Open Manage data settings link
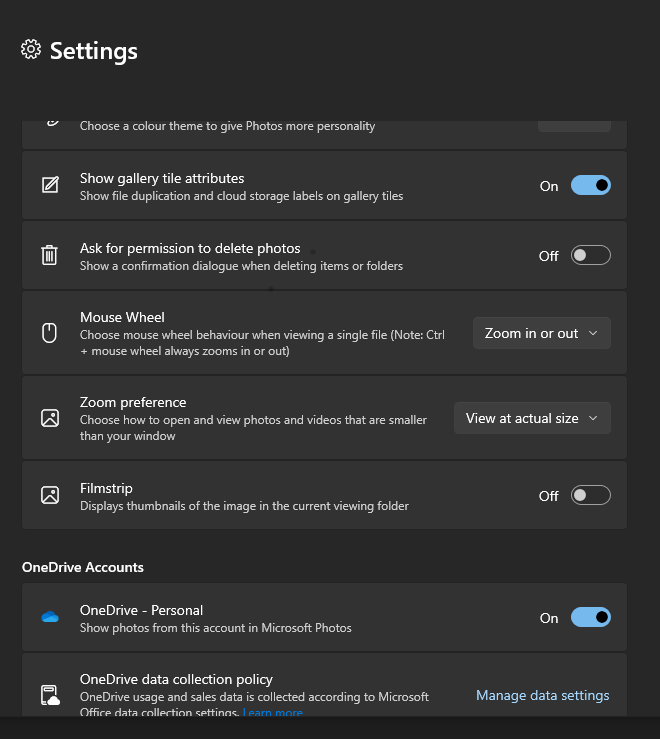The width and height of the screenshot is (660, 739). 543,696
